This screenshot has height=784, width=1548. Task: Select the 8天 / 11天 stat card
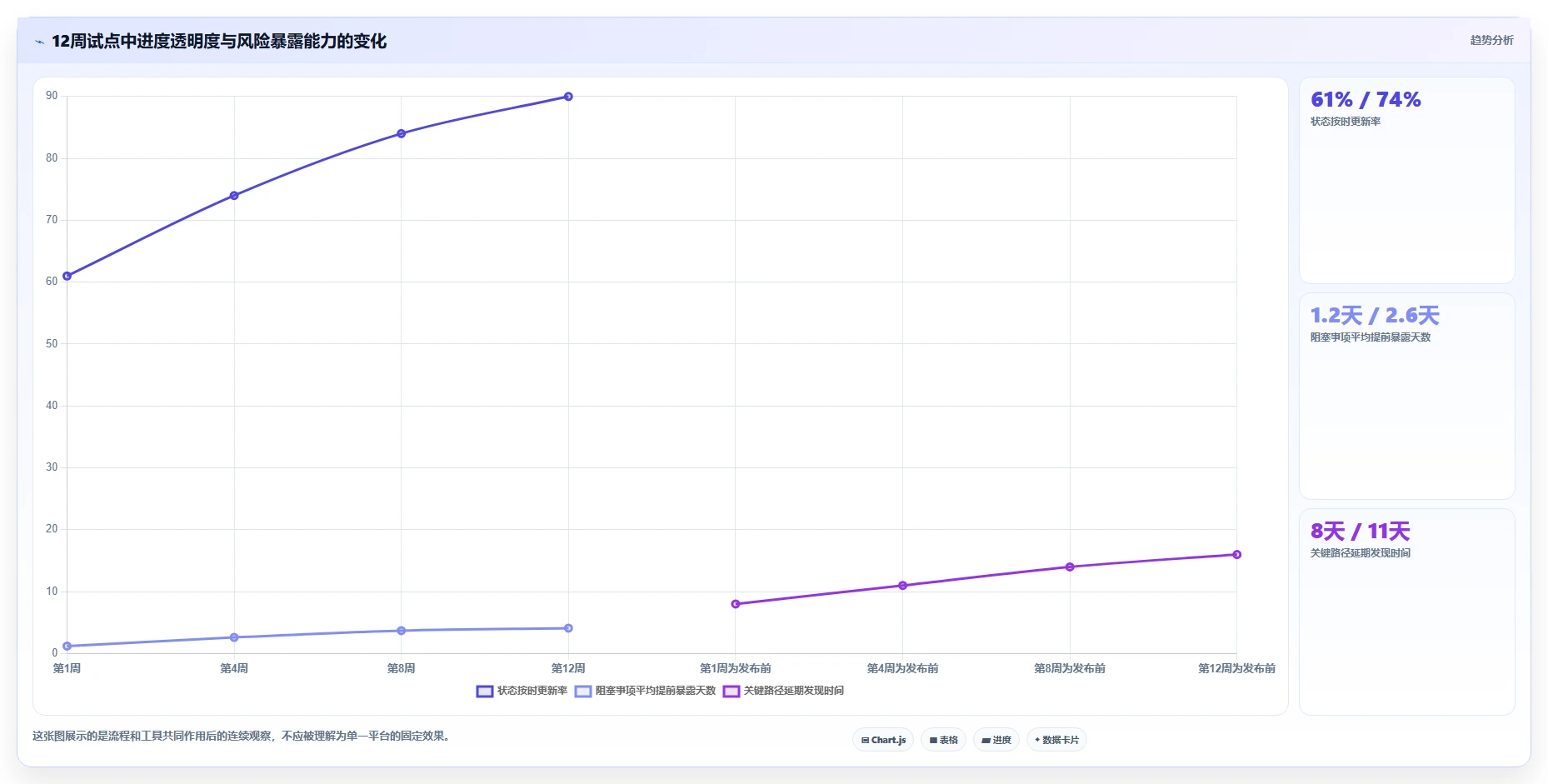coord(1406,612)
